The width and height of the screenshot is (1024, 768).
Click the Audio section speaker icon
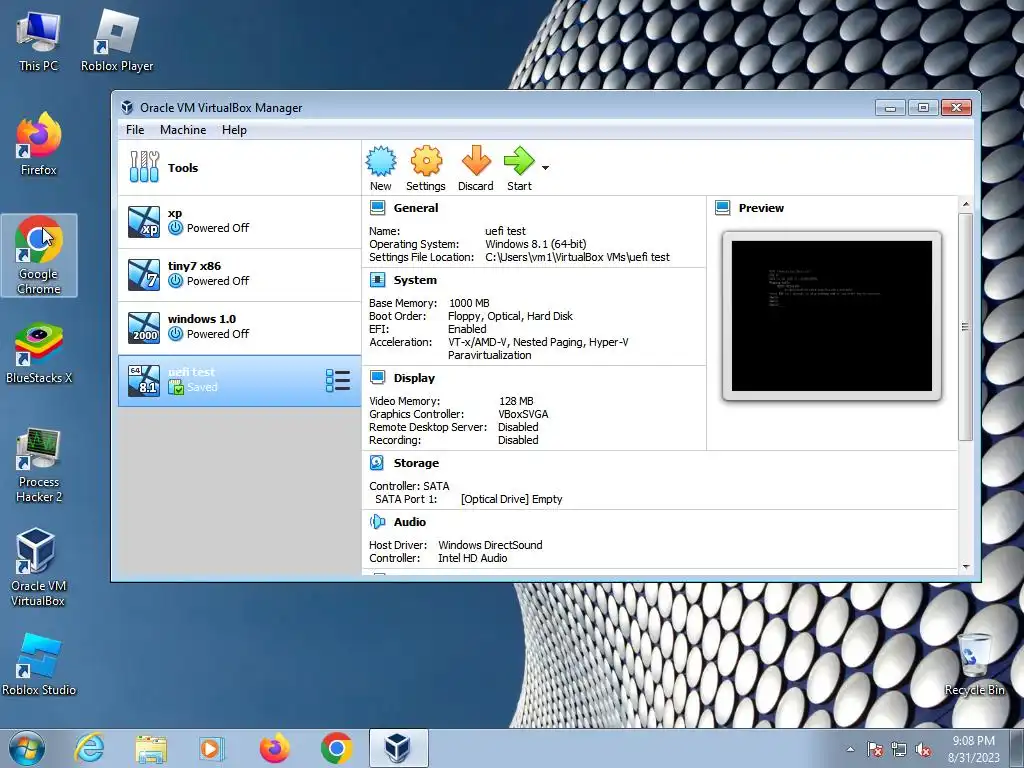point(377,522)
